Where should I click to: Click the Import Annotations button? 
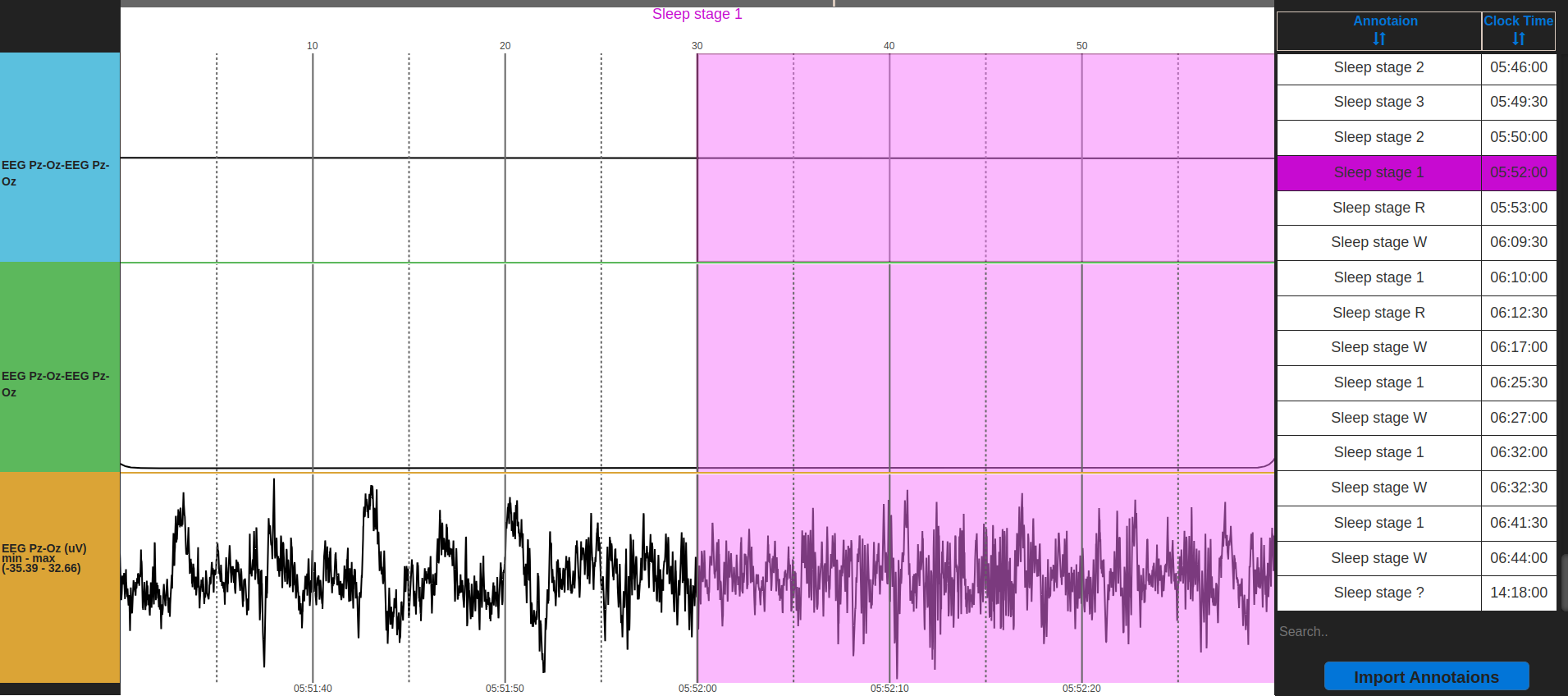[x=1426, y=676]
